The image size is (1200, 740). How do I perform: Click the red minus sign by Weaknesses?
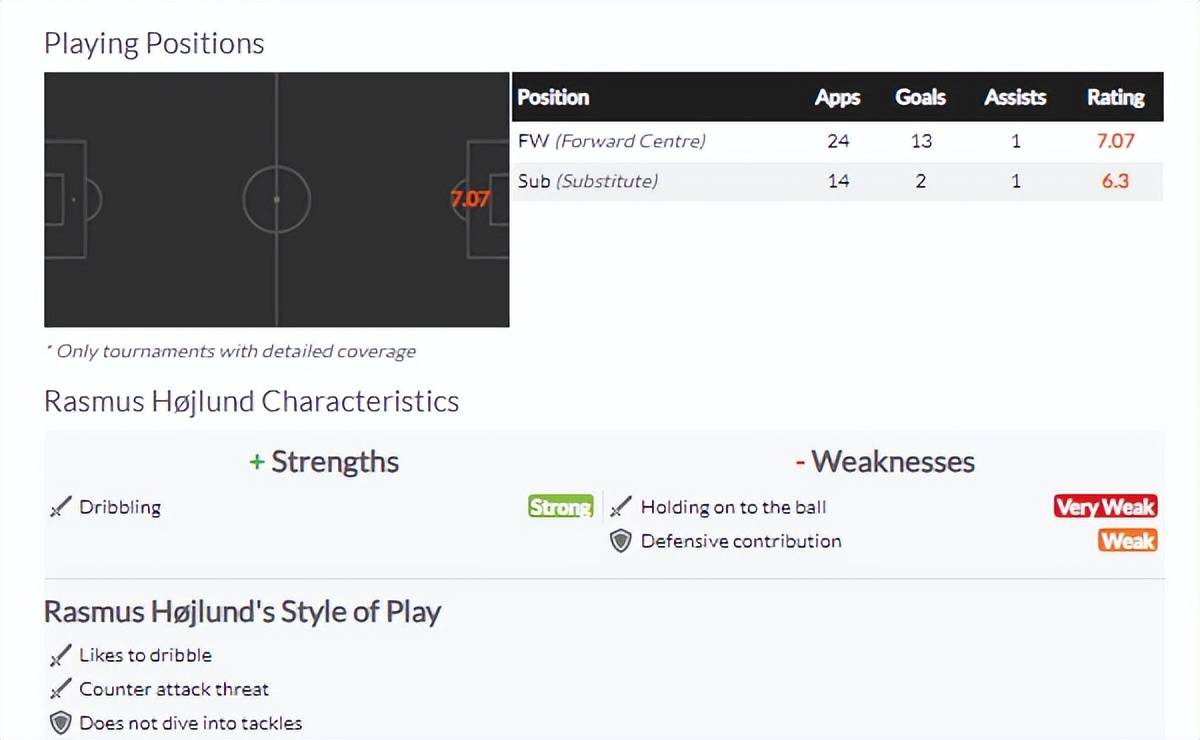(800, 463)
